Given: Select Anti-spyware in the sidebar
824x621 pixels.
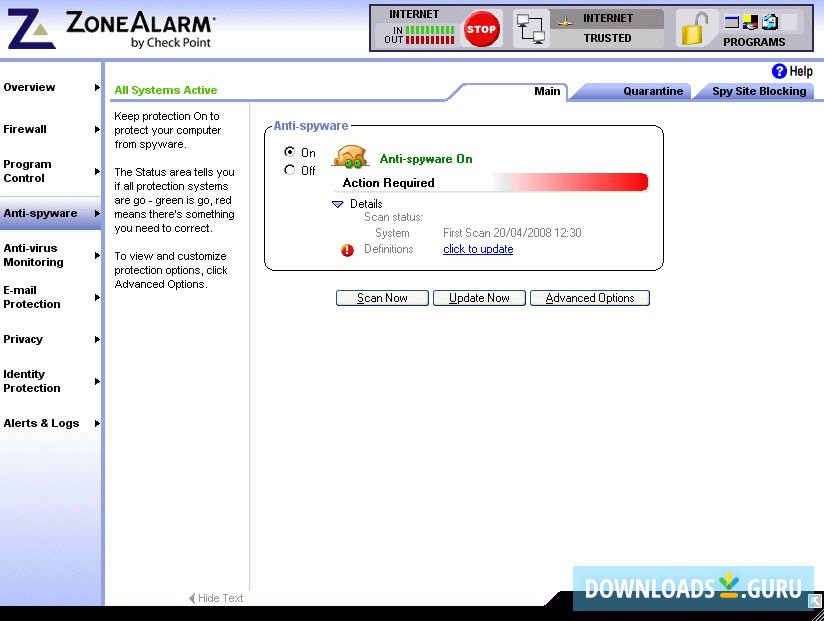Looking at the screenshot, I should [50, 213].
